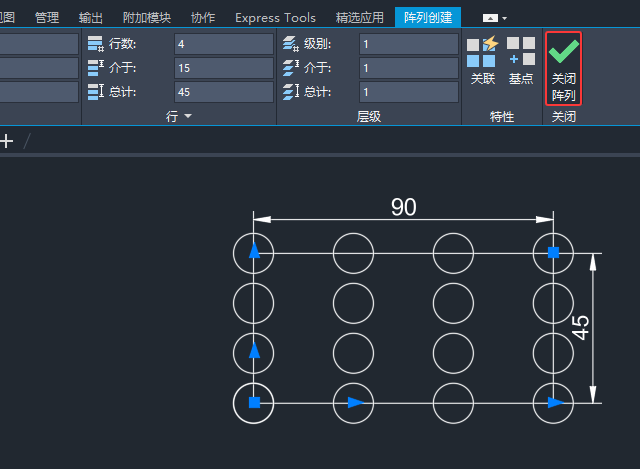
Task: Toggle the Associative (关联) array option
Action: pyautogui.click(x=482, y=53)
